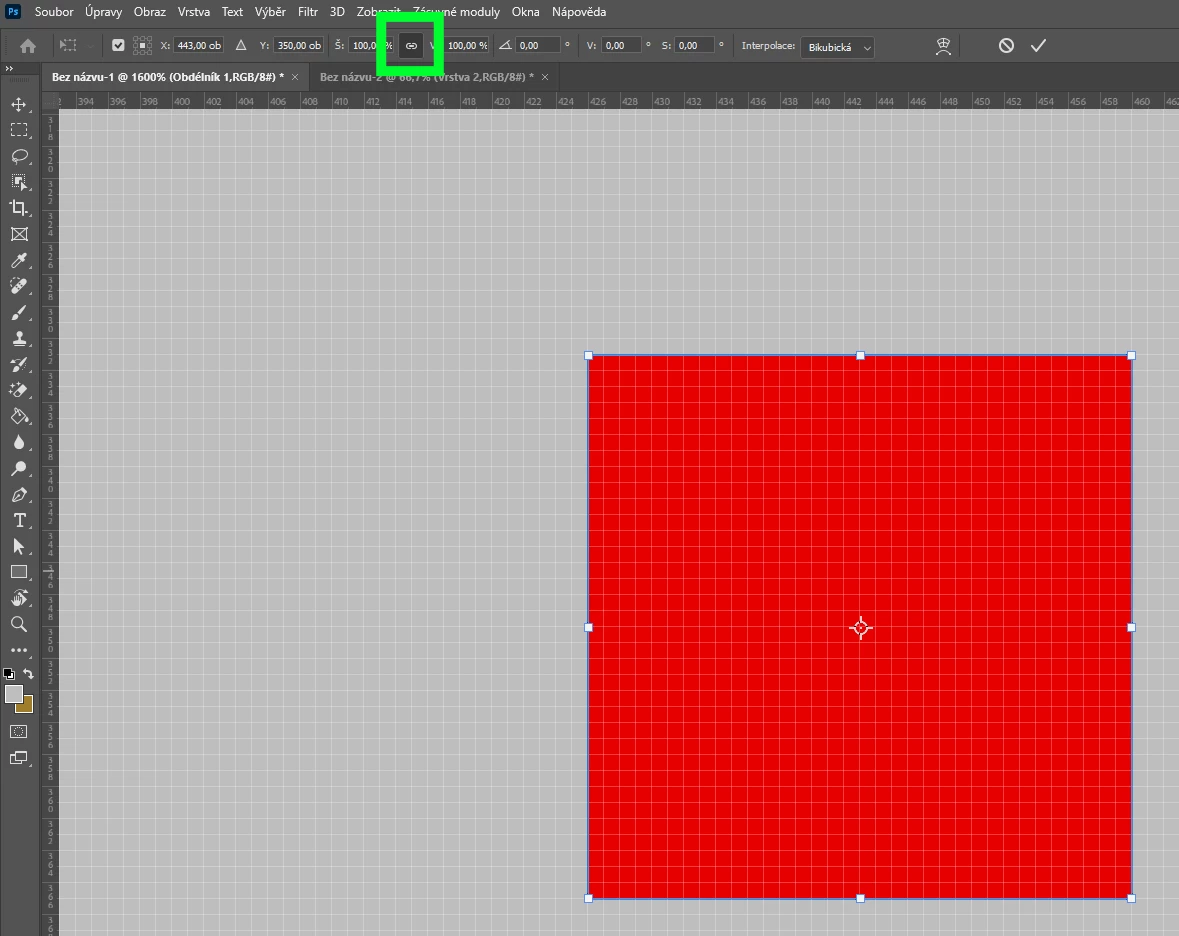1179x936 pixels.
Task: Select the Dodge tool
Action: click(x=19, y=468)
